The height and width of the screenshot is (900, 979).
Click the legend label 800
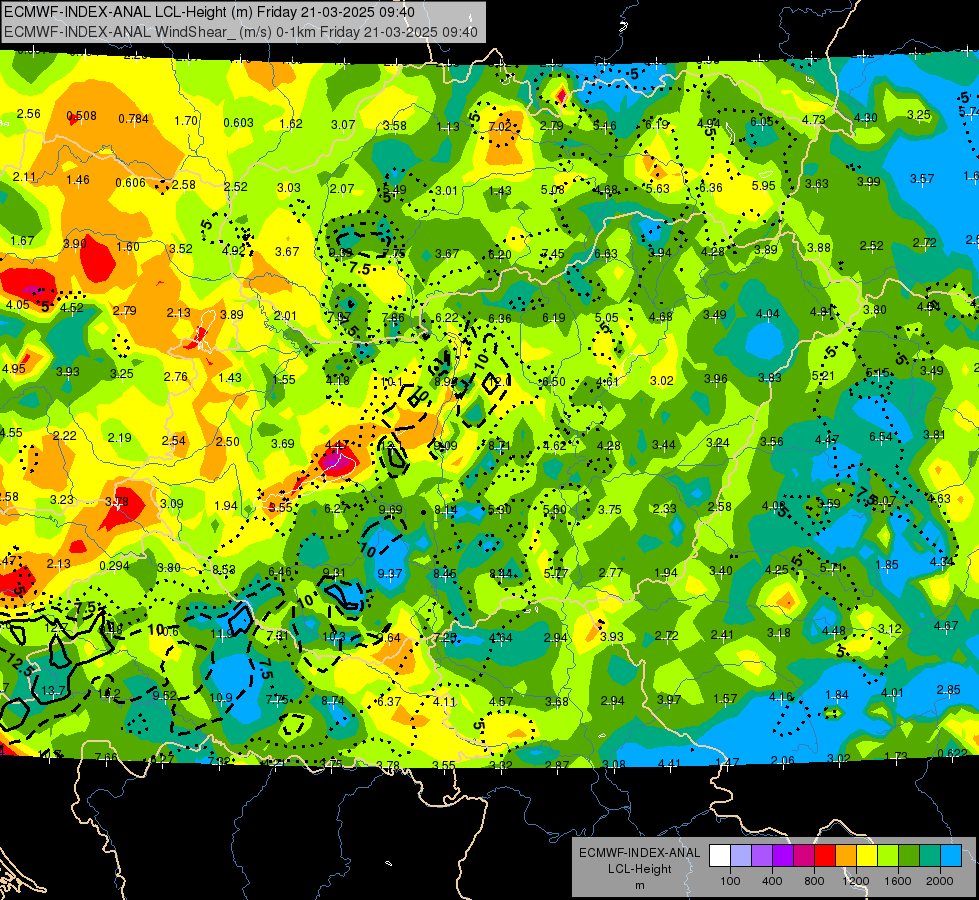click(814, 881)
